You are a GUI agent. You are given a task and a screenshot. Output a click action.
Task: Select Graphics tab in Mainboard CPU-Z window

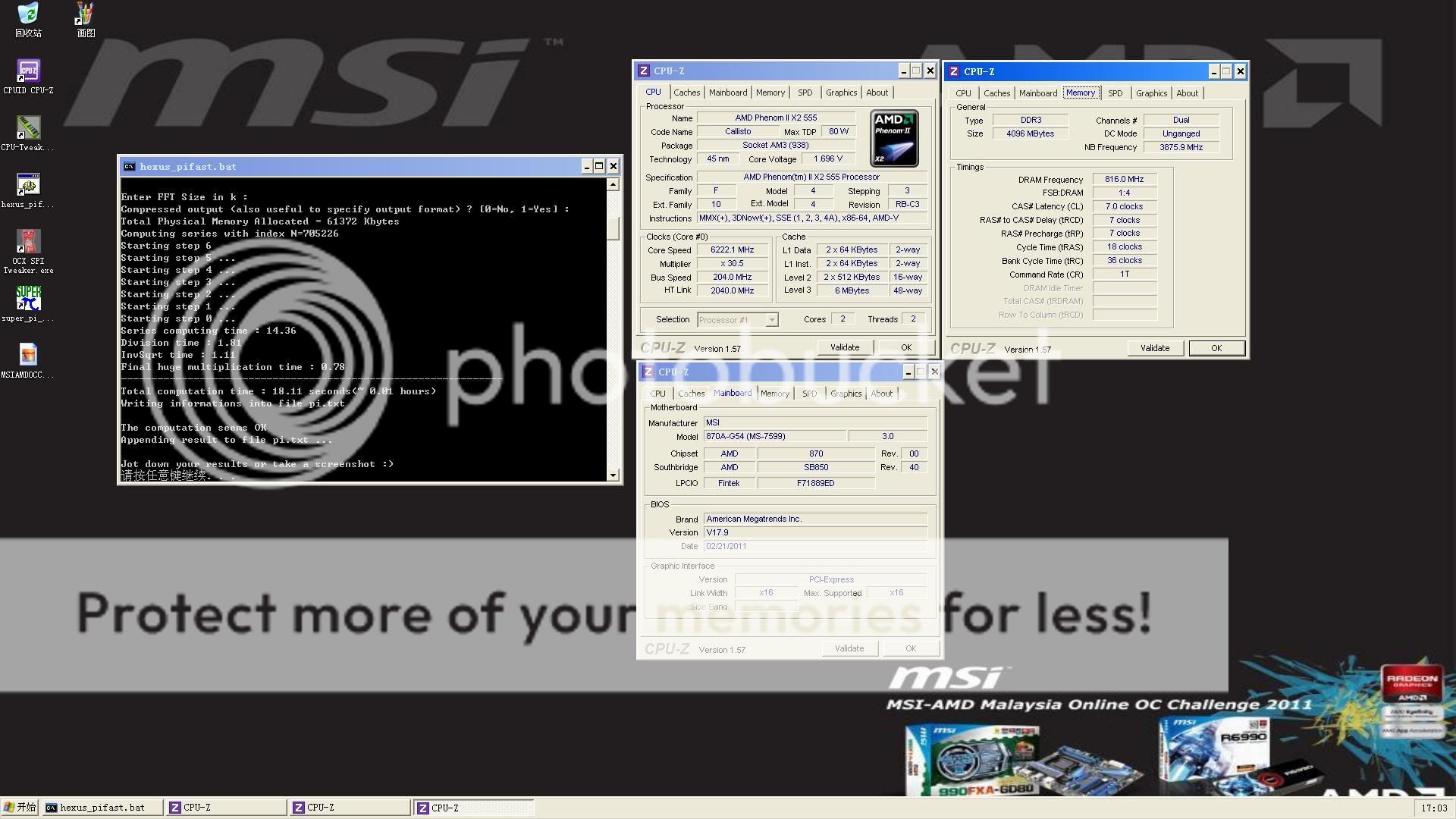pos(846,394)
